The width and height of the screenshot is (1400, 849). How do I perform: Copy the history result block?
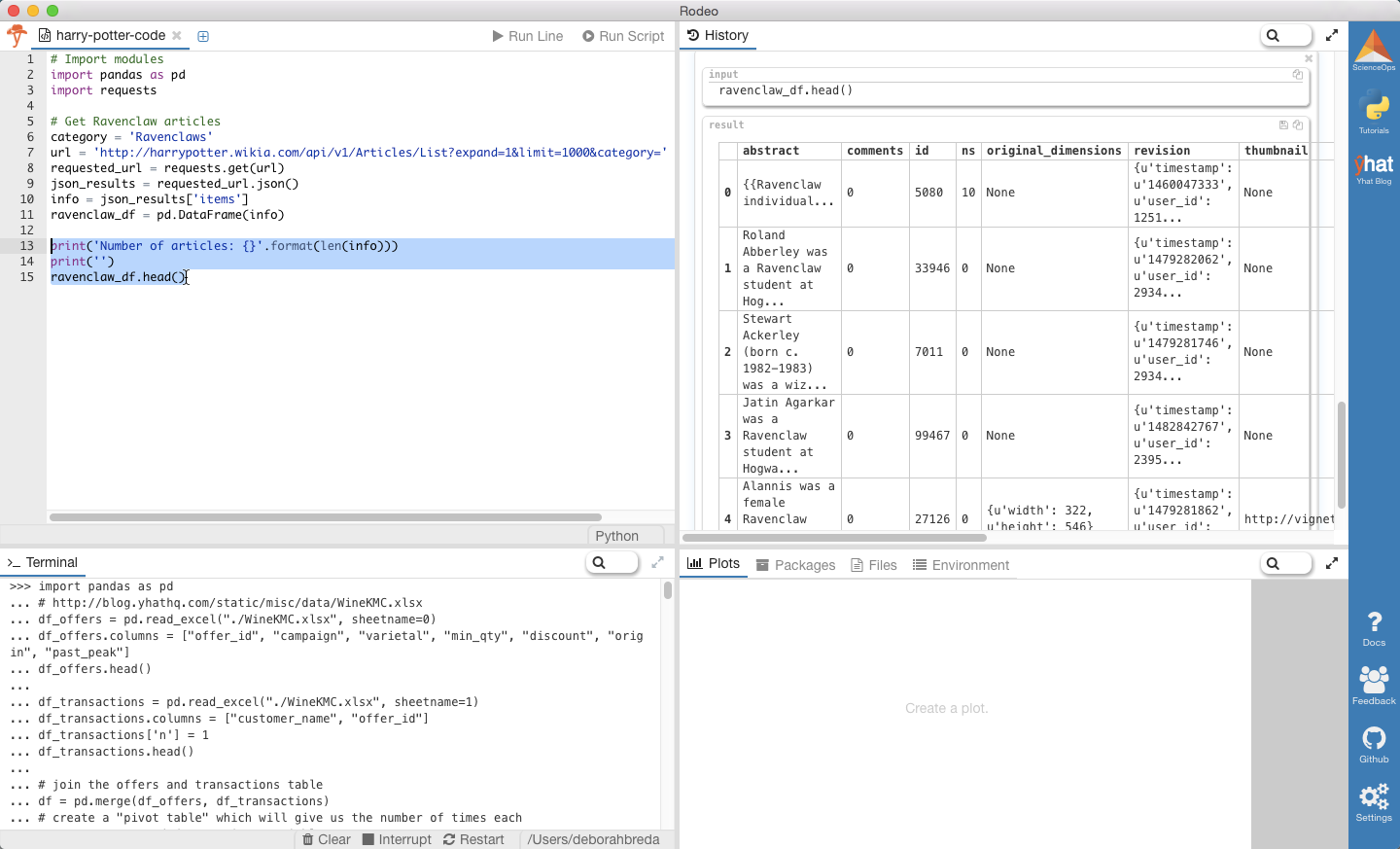click(x=1297, y=124)
